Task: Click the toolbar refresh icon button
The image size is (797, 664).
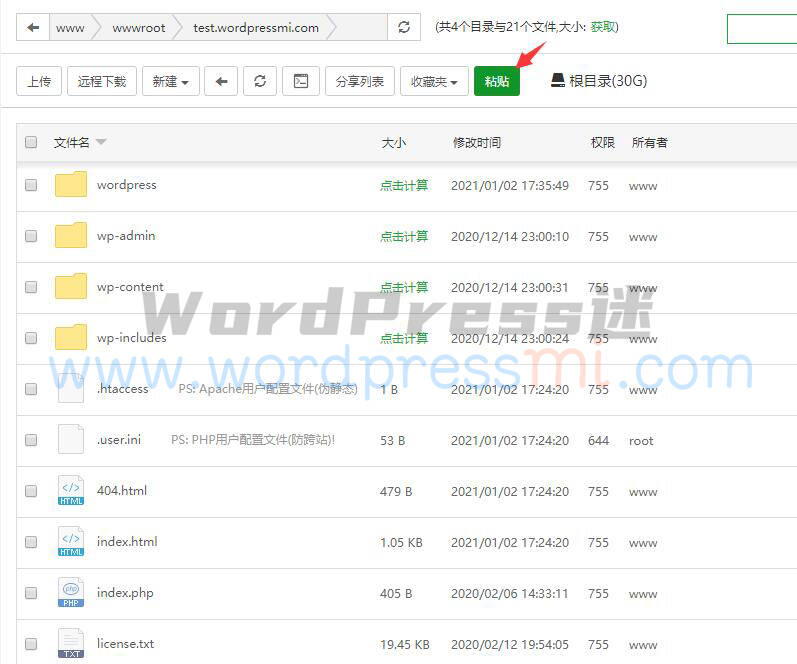Action: point(260,81)
